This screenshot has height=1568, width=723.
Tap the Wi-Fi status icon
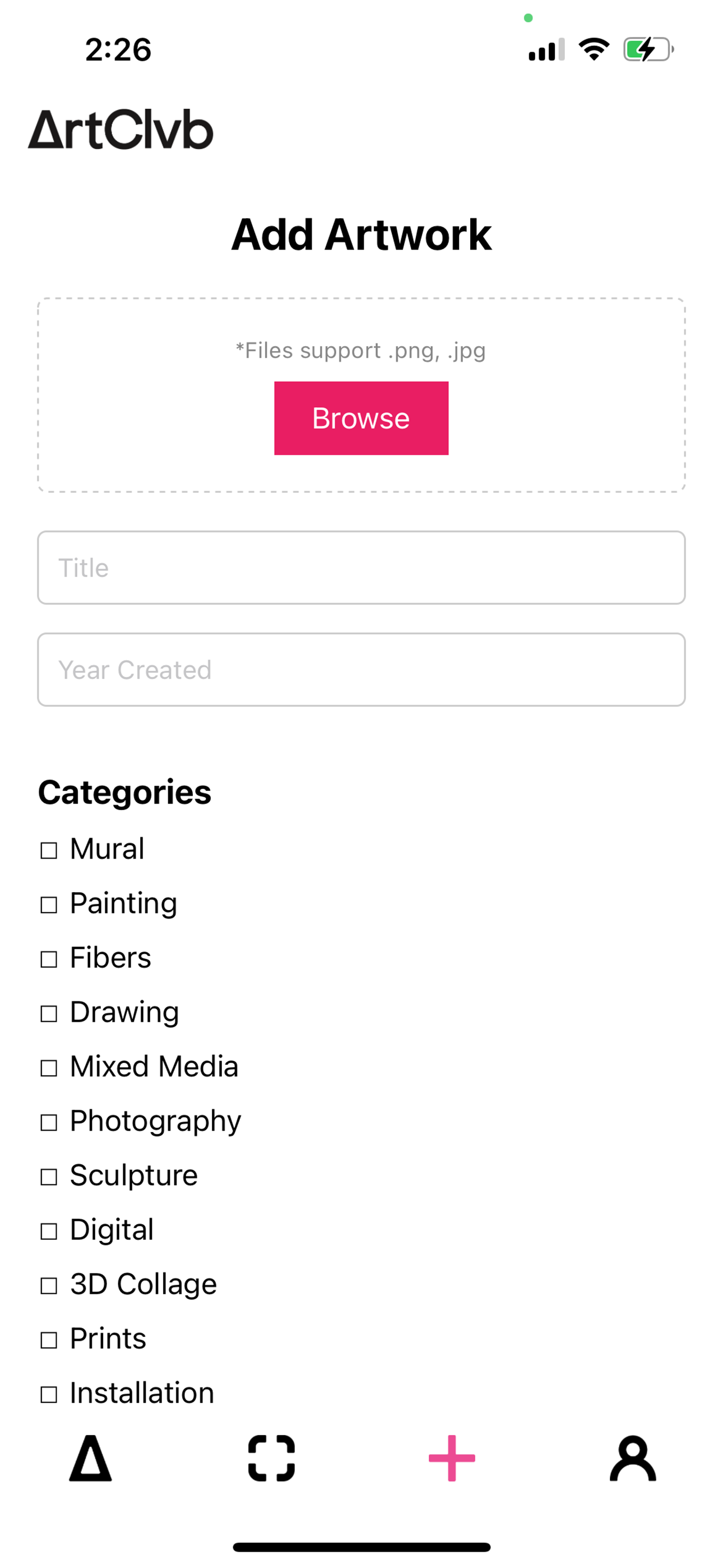coord(594,49)
